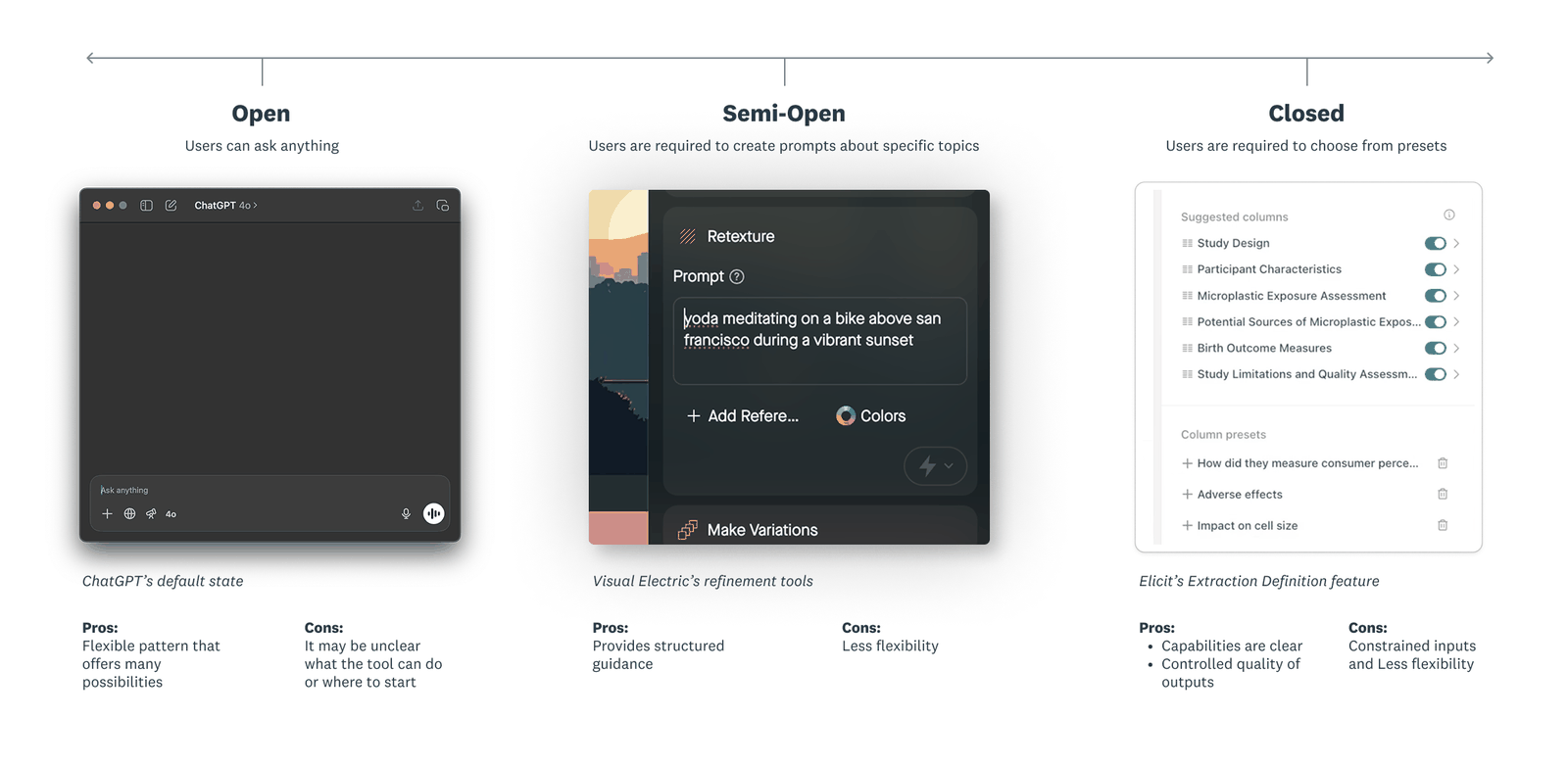This screenshot has height=766, width=1568.
Task: Delete the 'How did they measure consumer perce...' preset
Action: tap(1443, 463)
